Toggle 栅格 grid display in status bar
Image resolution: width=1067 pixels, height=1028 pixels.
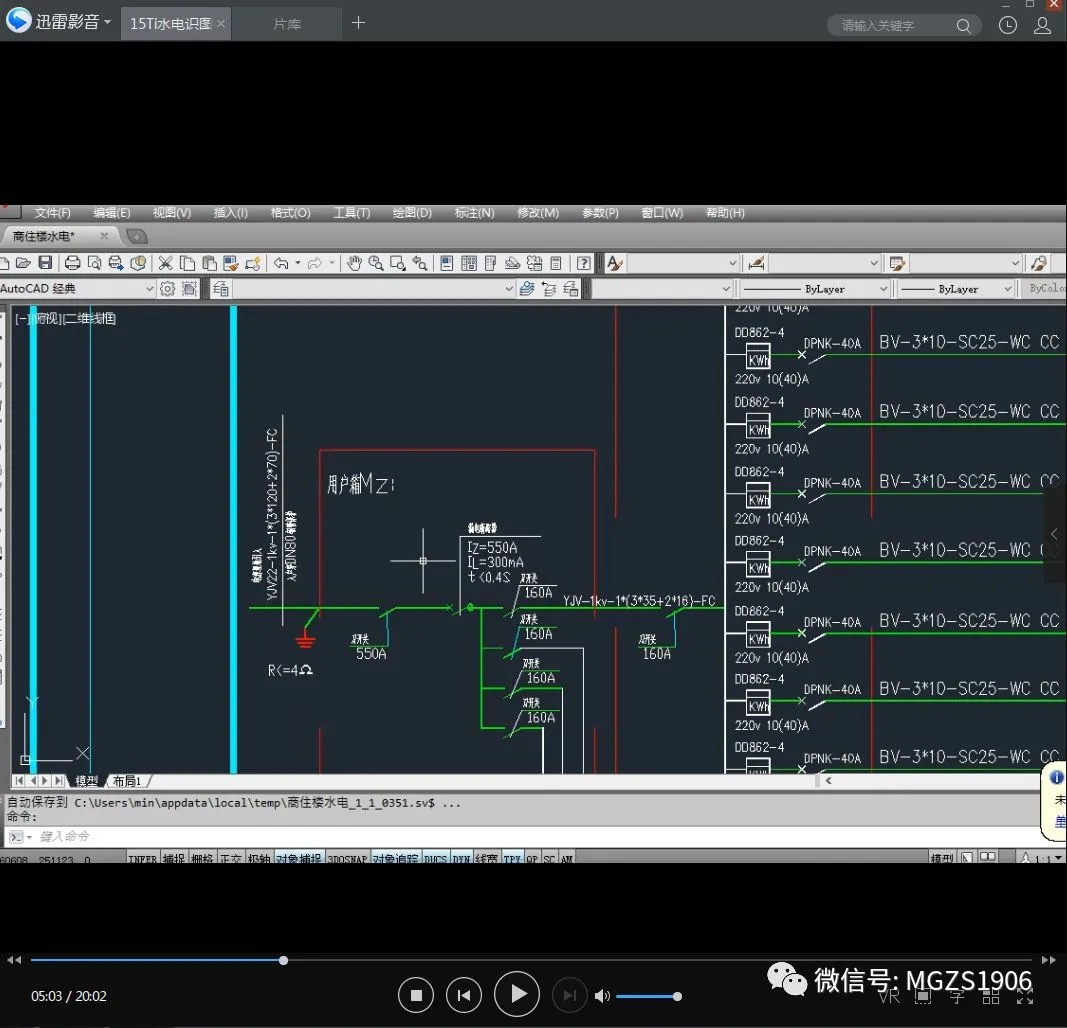(x=202, y=858)
